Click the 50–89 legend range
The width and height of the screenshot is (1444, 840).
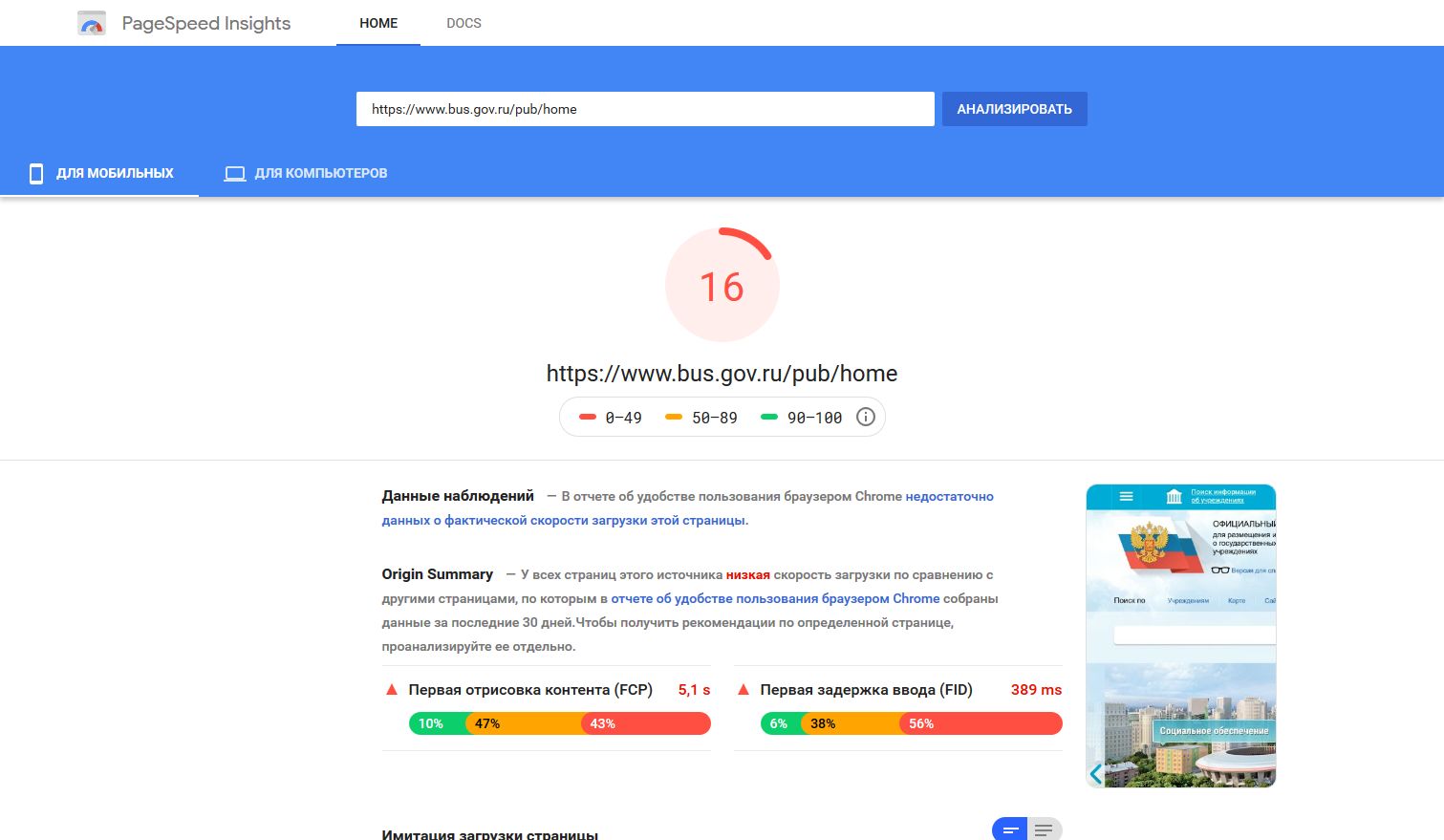[x=701, y=418]
